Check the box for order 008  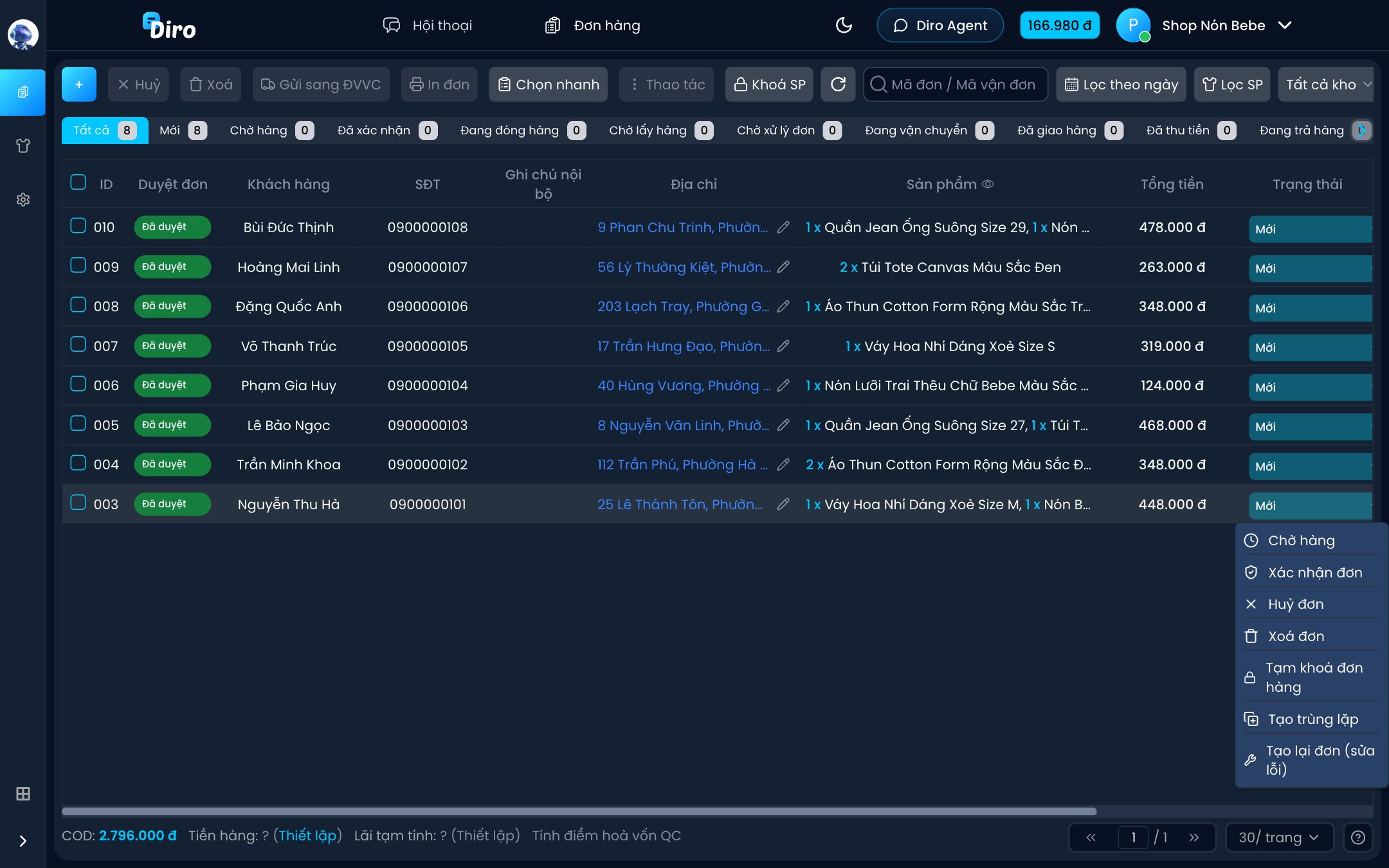(78, 305)
